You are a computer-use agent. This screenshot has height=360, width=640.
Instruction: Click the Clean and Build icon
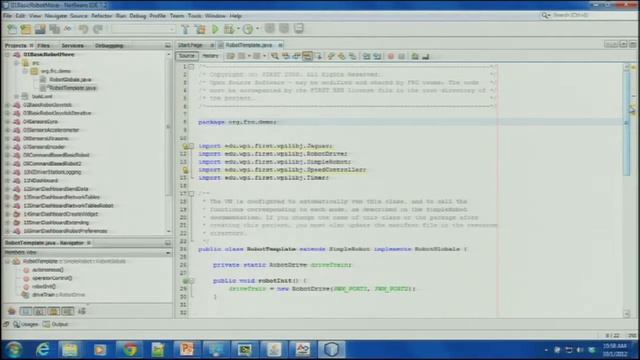tap(200, 29)
